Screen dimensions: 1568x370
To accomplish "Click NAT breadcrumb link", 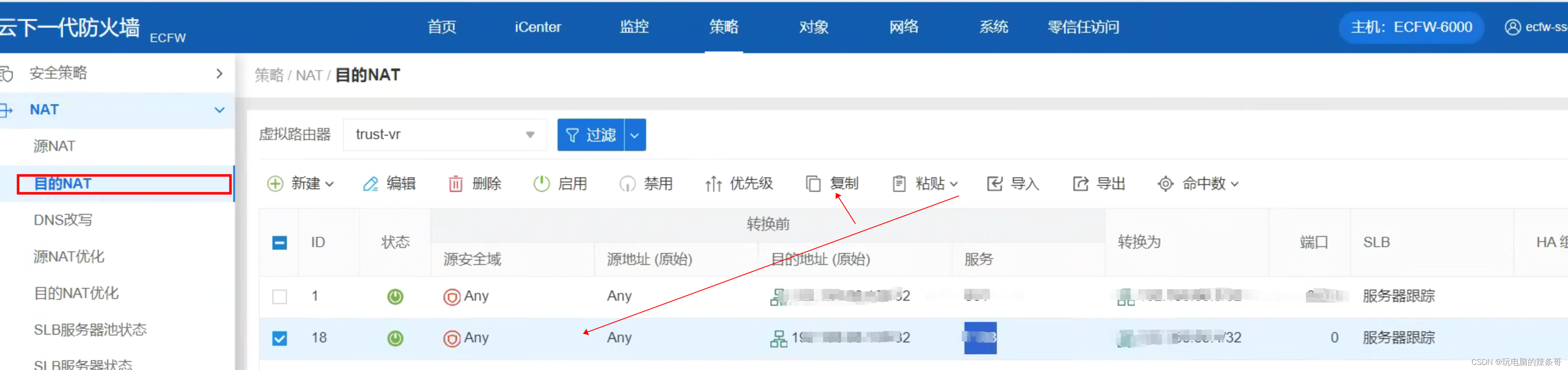I will (309, 75).
